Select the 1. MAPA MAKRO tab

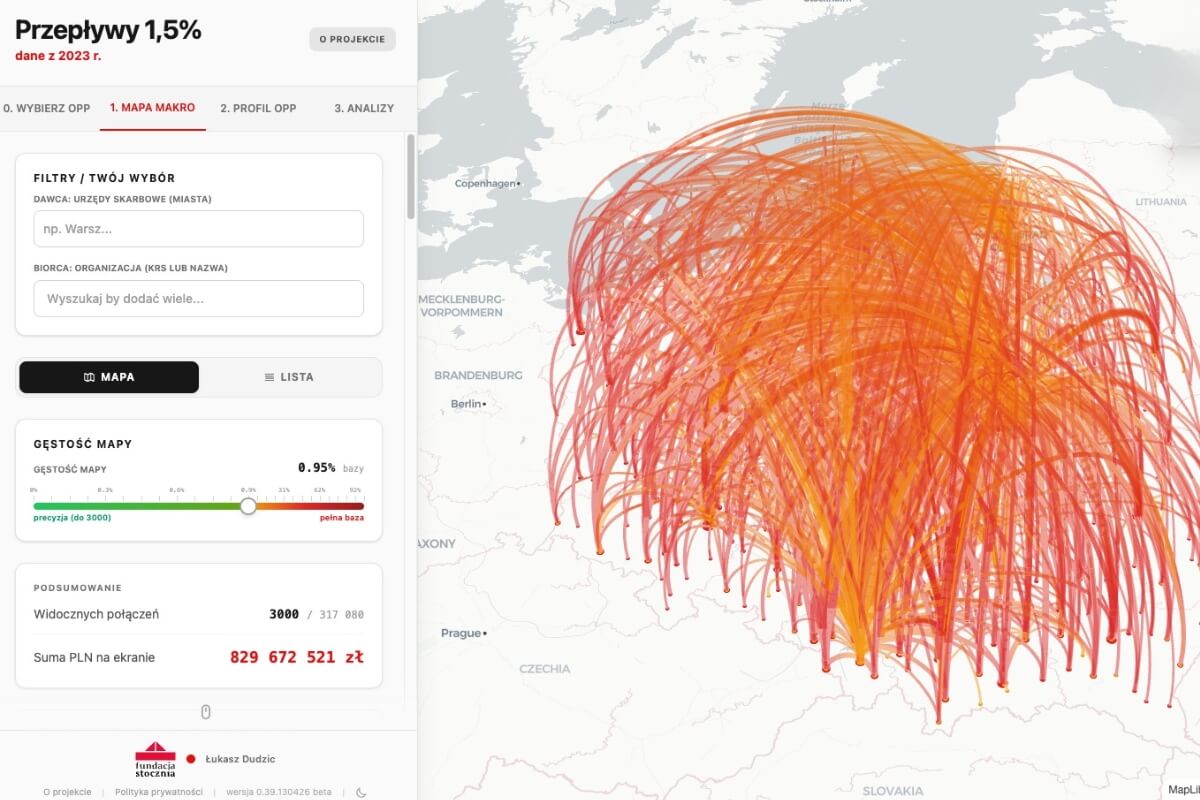tap(152, 107)
